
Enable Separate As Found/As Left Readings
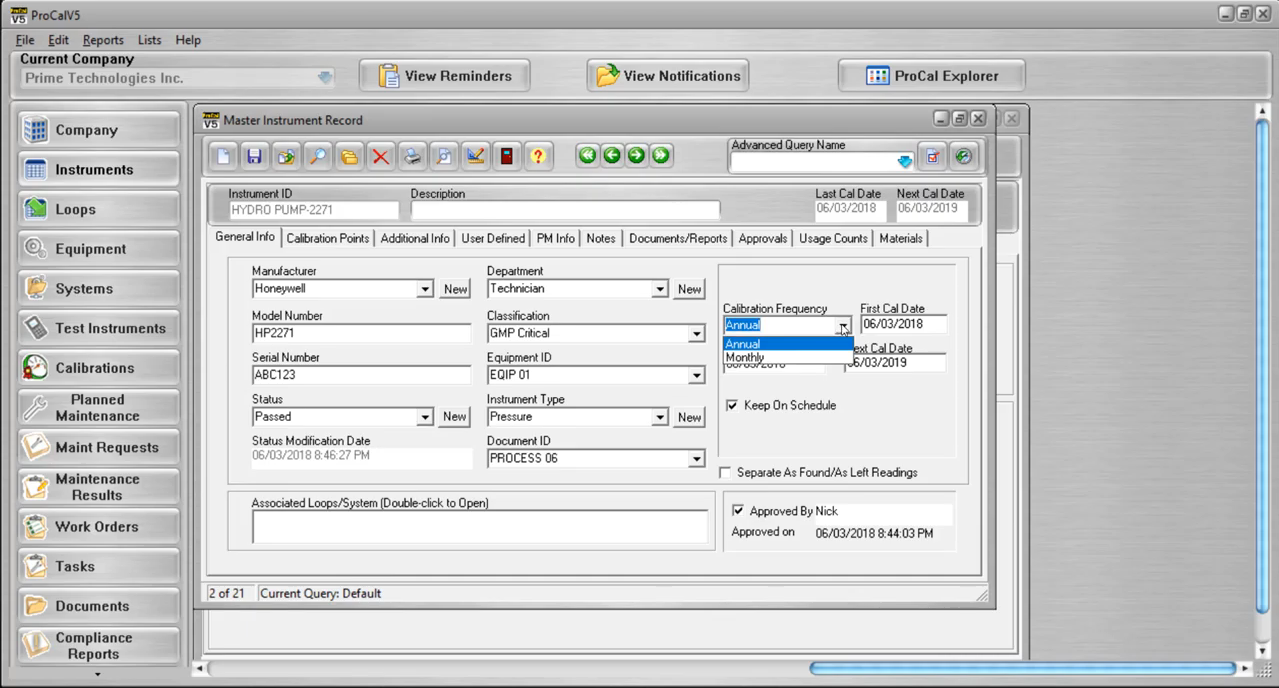coord(725,472)
